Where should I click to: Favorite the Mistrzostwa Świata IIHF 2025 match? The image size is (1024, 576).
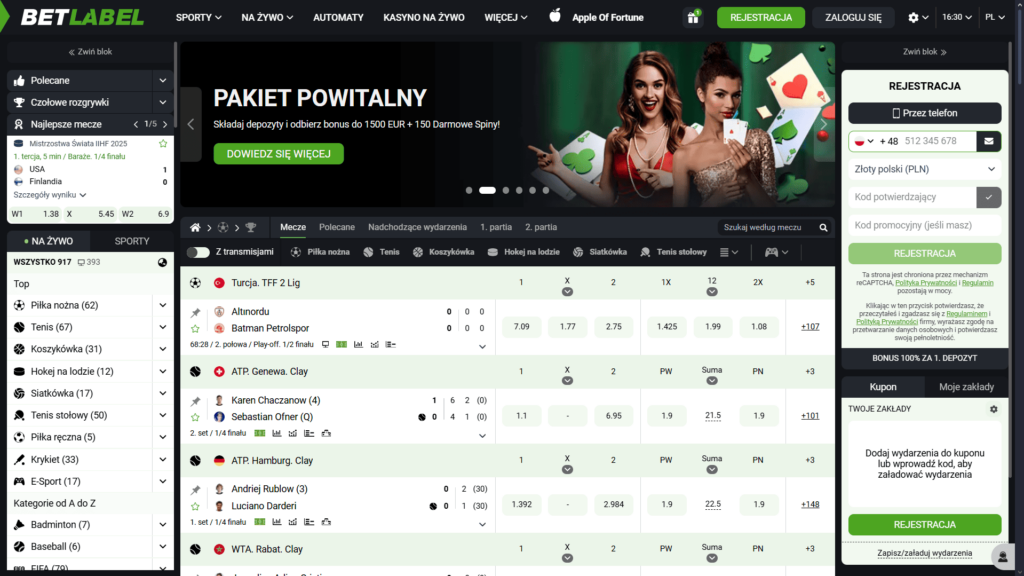[x=163, y=144]
